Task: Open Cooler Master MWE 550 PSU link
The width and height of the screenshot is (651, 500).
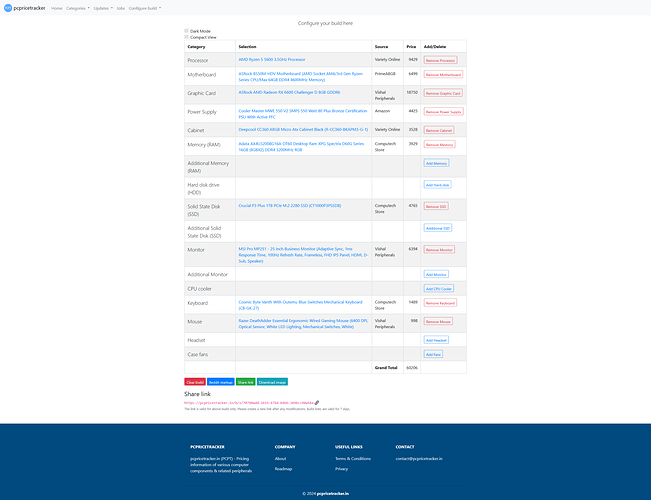Action: pyautogui.click(x=303, y=114)
